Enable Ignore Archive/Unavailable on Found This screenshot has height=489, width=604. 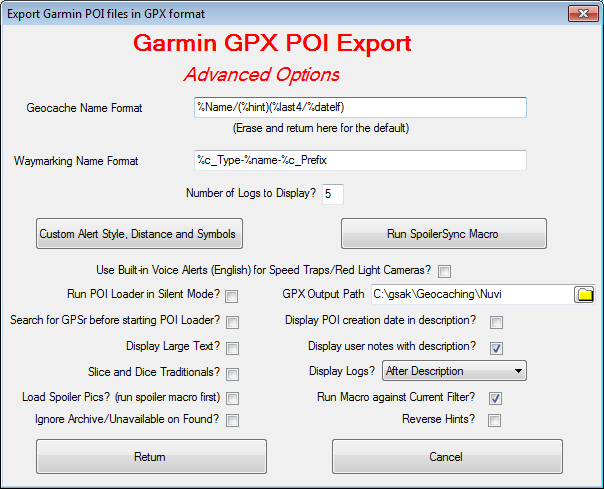tap(232, 420)
